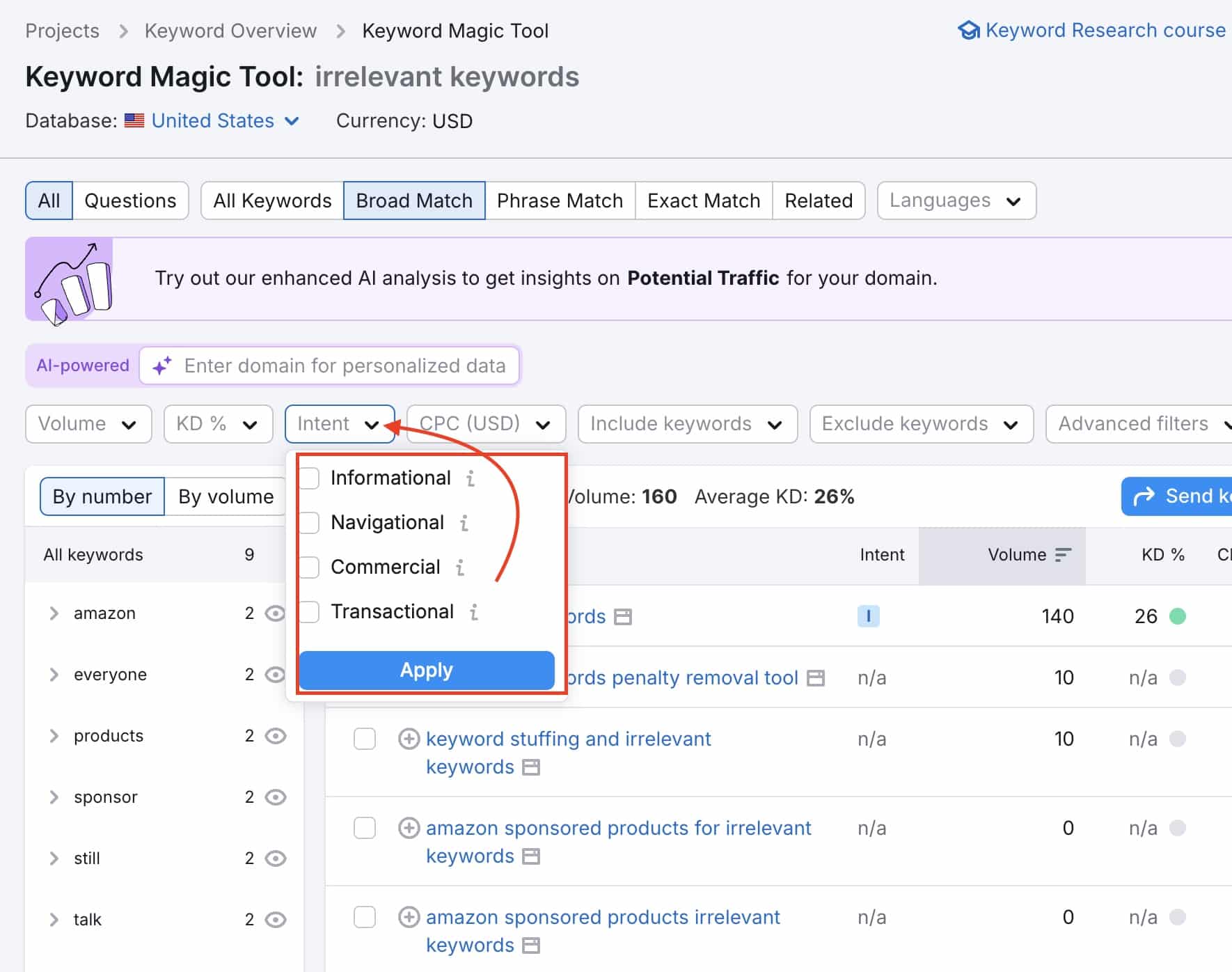Select checkbox for keyword stuffing and irrelevant keywords row
The width and height of the screenshot is (1232, 972).
[365, 739]
